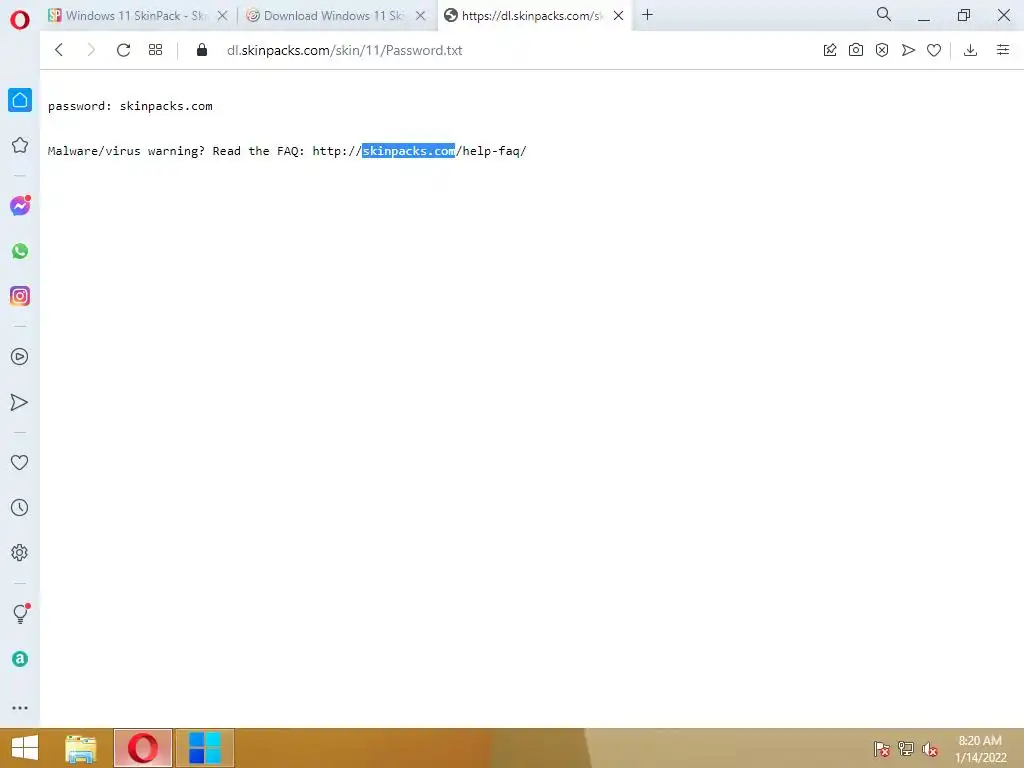Open the Pinboards edit icon in address bar
Screen dimensions: 1024x768
point(830,50)
